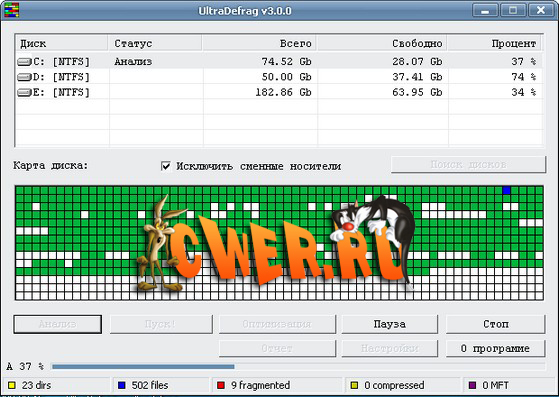
Task: Click the Процент column header
Action: (x=495, y=43)
